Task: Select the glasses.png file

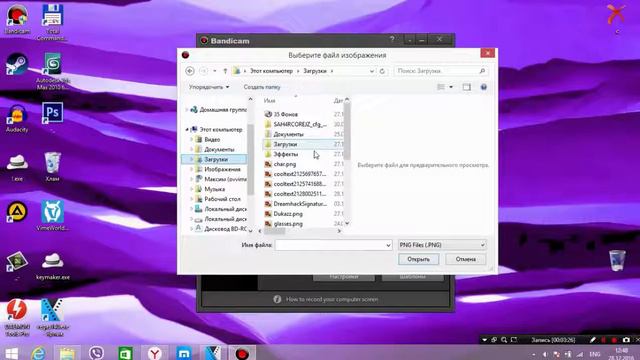Action: coord(288,224)
